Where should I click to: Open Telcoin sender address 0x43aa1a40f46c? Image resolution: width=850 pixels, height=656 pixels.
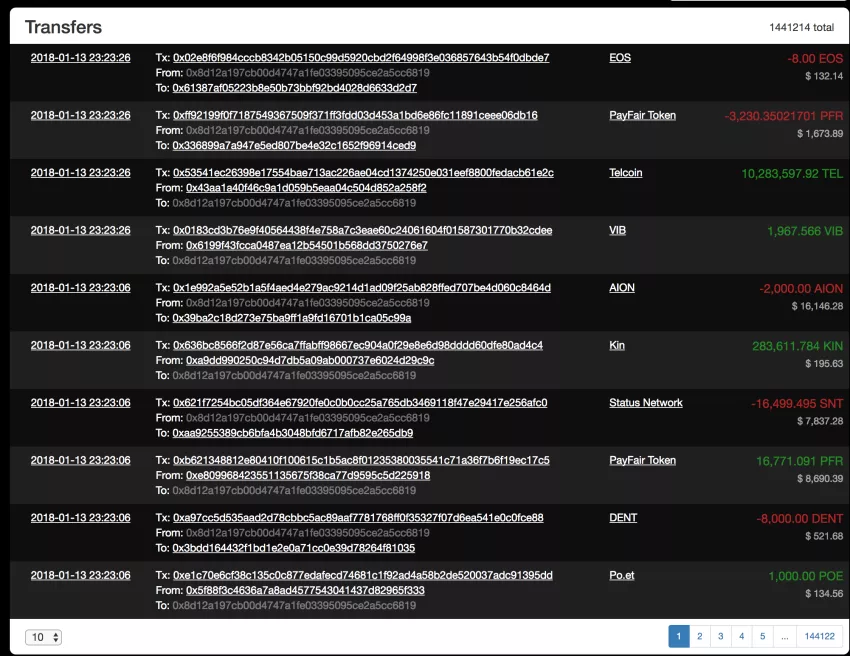(306, 188)
